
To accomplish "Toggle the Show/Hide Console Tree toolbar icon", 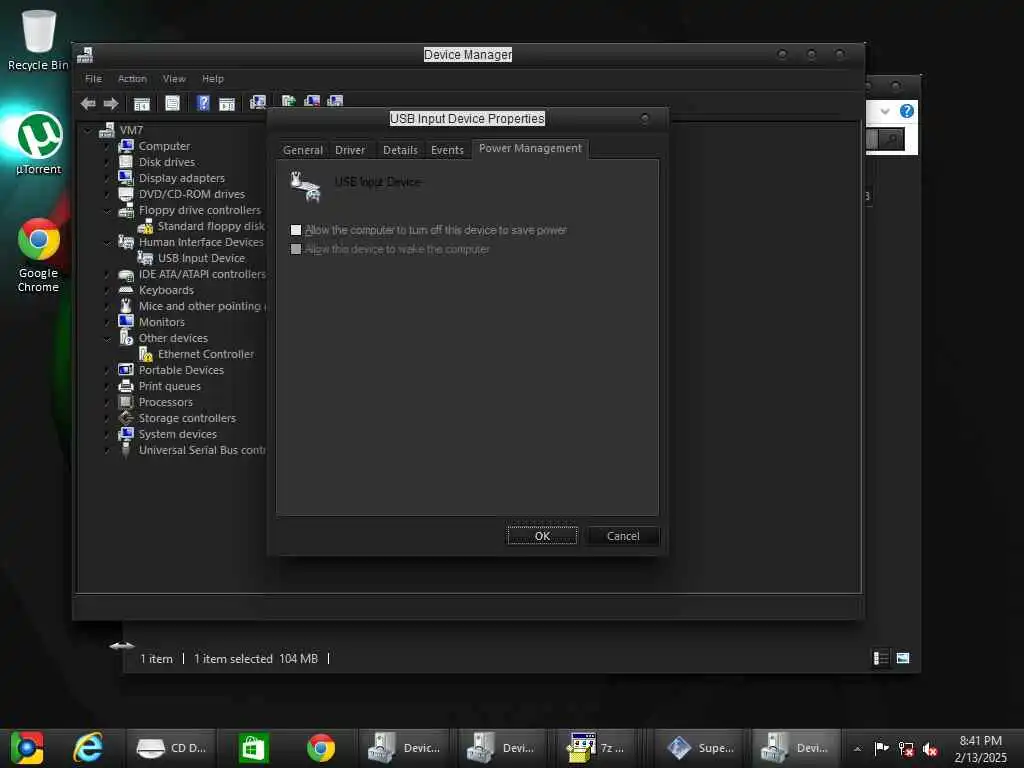I will click(142, 103).
